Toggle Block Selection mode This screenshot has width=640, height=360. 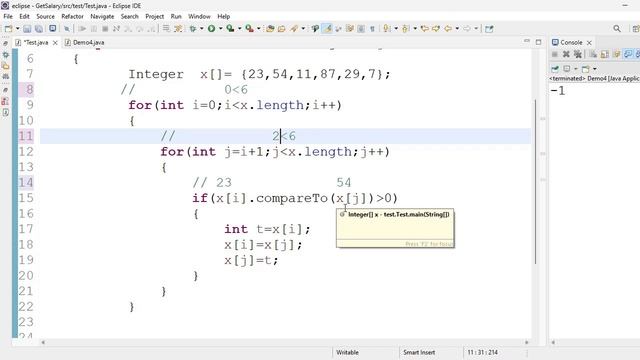tap(361, 29)
